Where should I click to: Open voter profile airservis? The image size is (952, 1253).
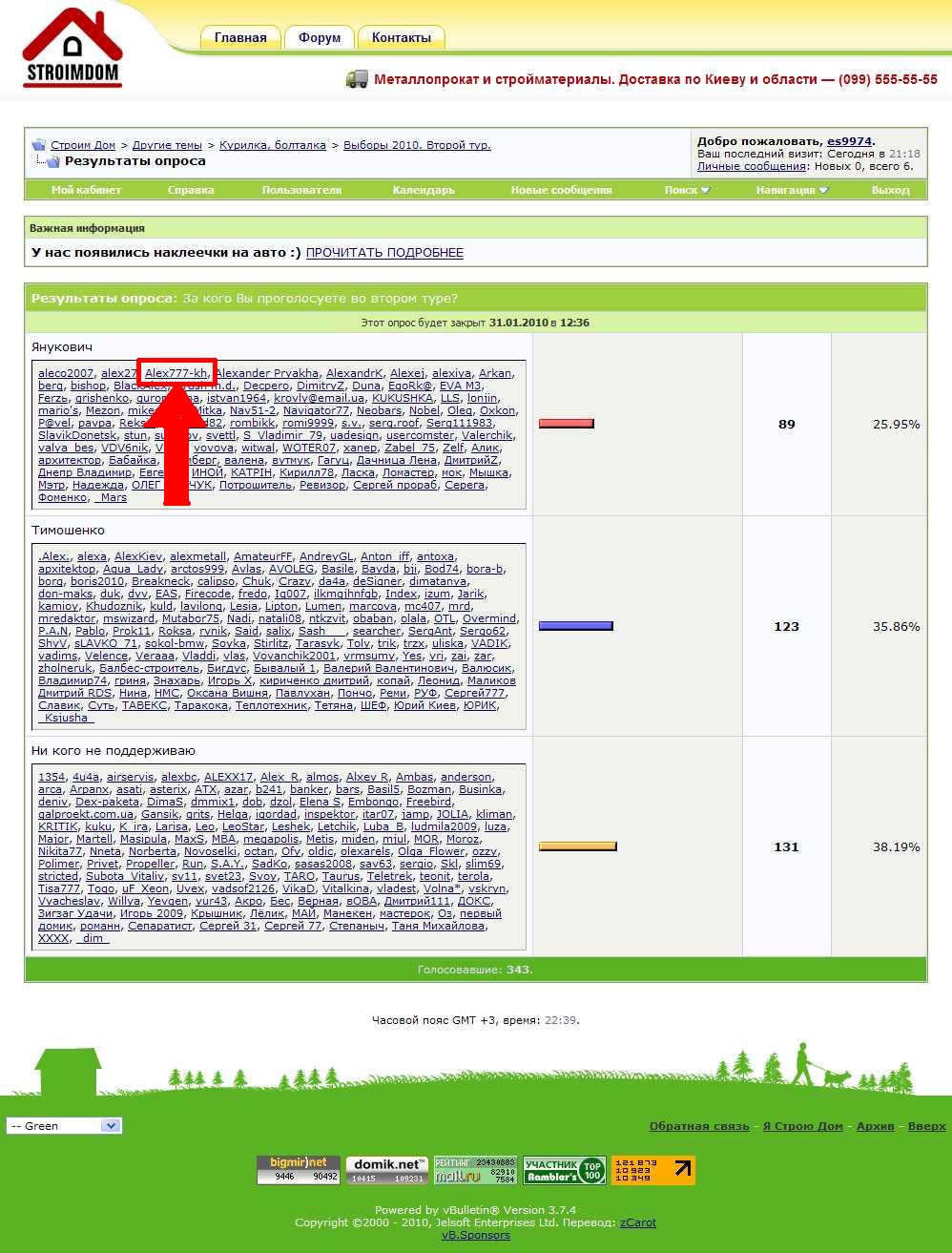click(130, 777)
